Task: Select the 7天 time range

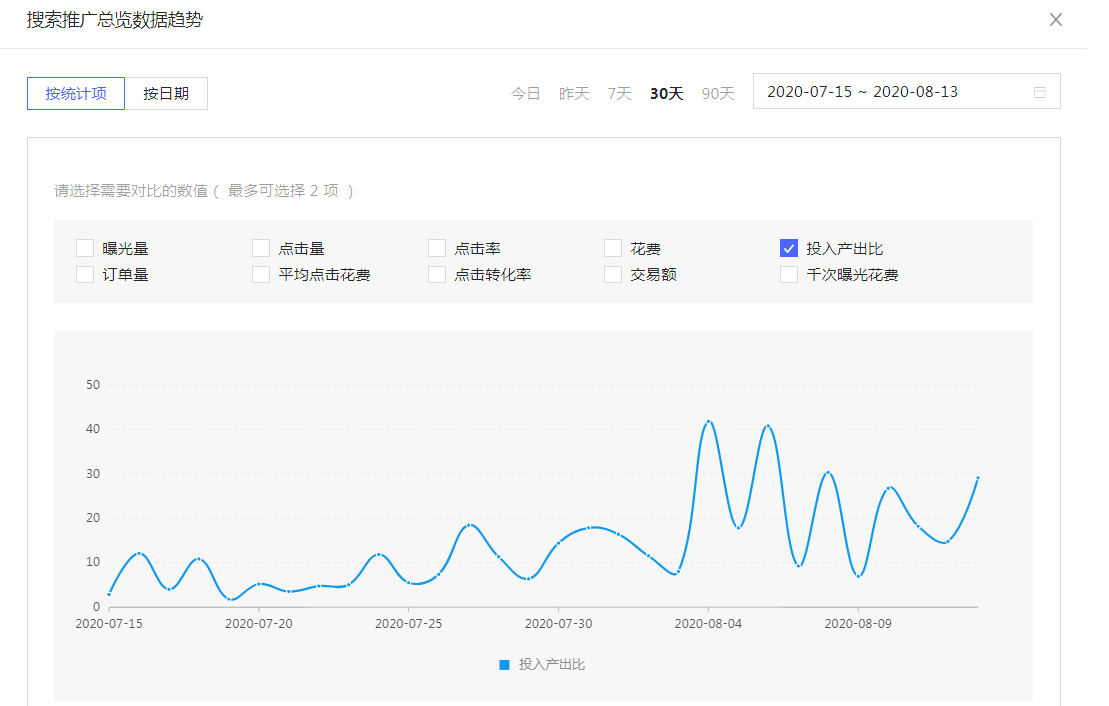Action: click(619, 93)
